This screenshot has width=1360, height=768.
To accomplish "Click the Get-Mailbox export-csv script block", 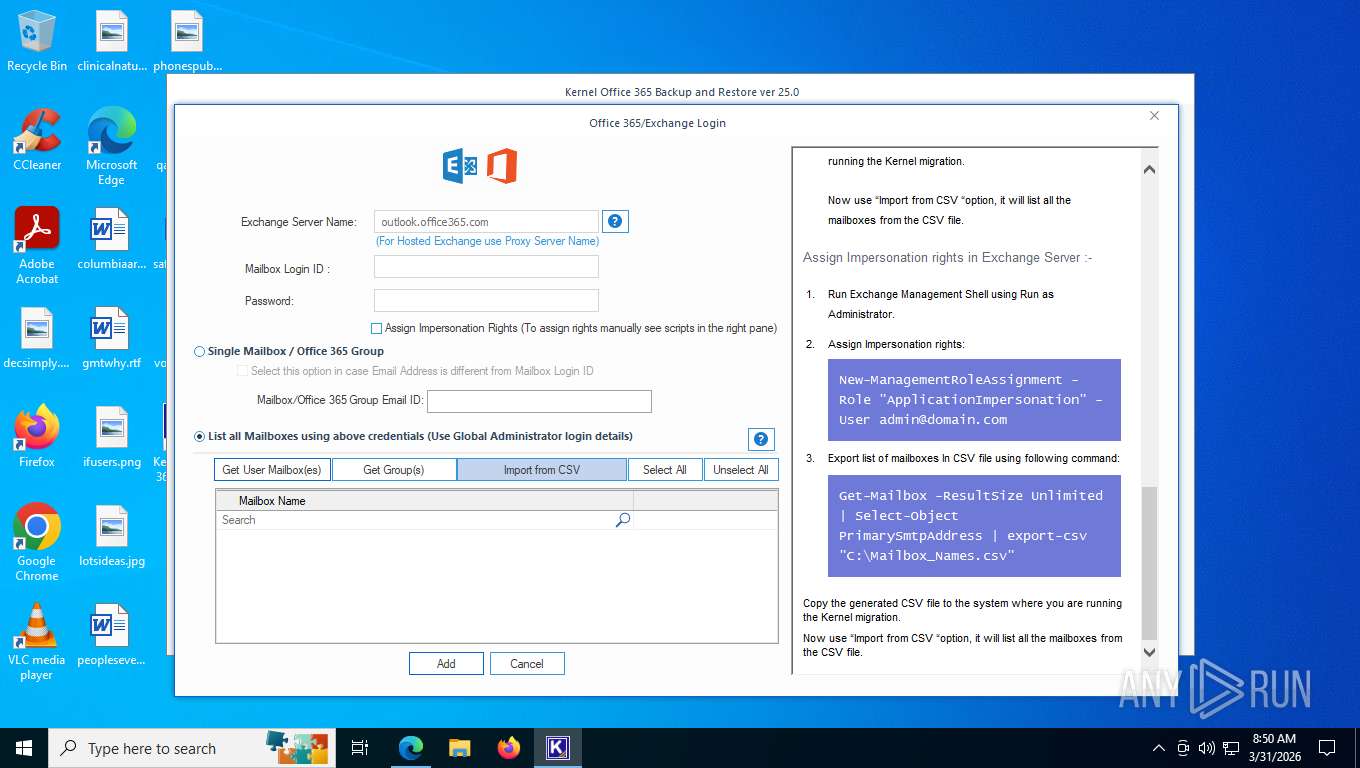I will (974, 526).
